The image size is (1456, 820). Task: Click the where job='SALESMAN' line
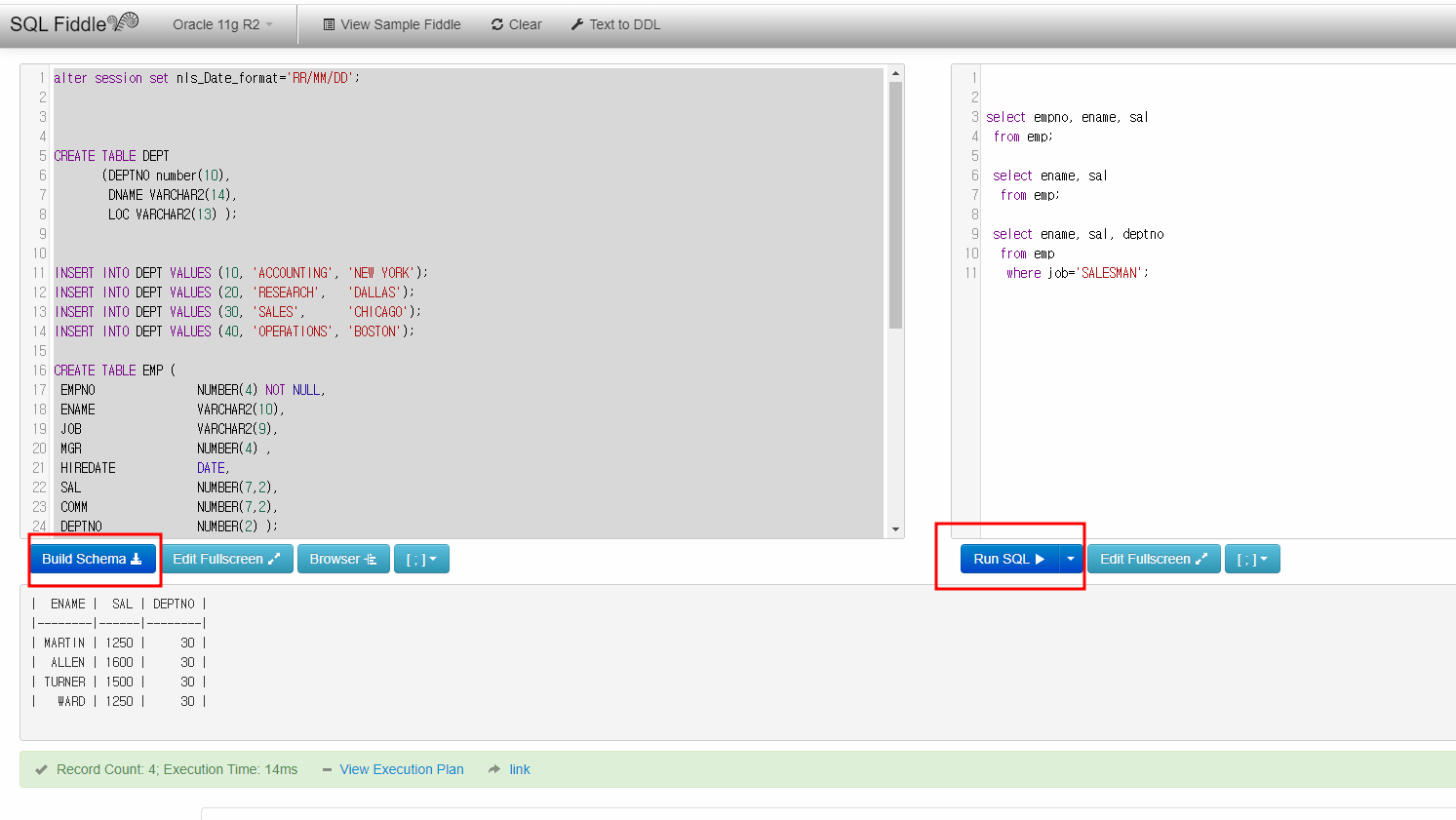click(x=1078, y=273)
